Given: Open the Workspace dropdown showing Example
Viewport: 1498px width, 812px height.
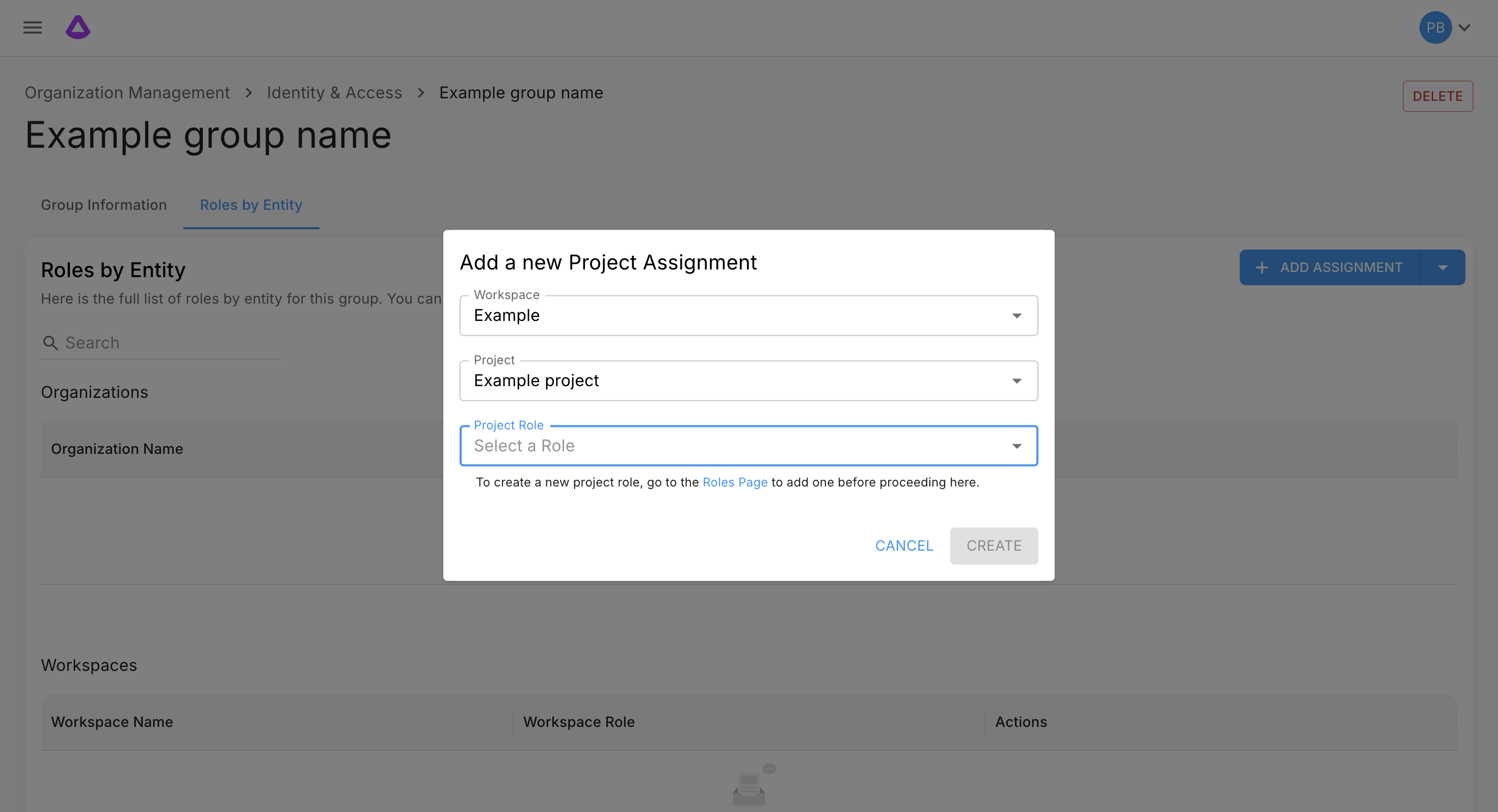Looking at the screenshot, I should pos(748,316).
